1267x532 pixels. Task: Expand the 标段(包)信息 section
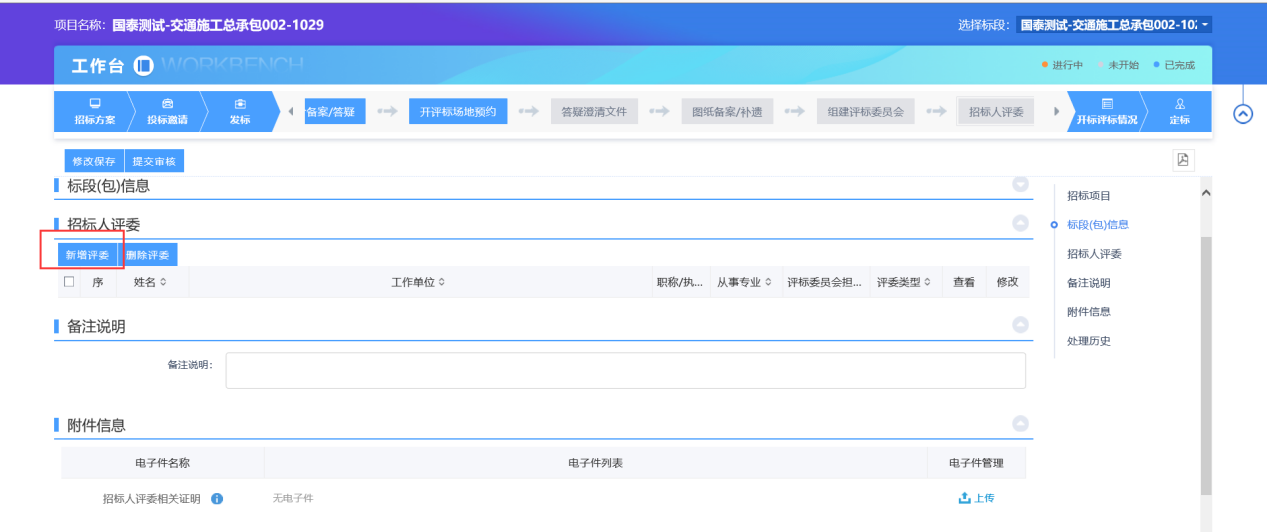1020,185
